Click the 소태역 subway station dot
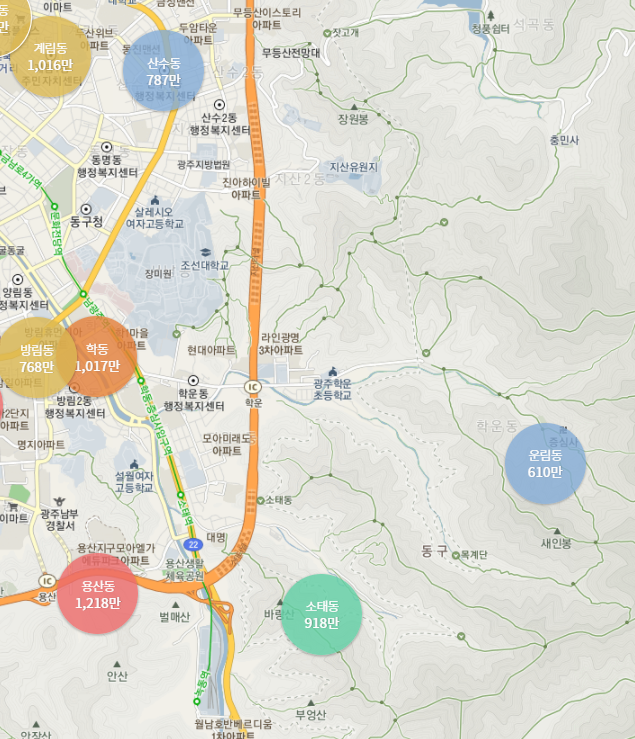 pos(180,495)
